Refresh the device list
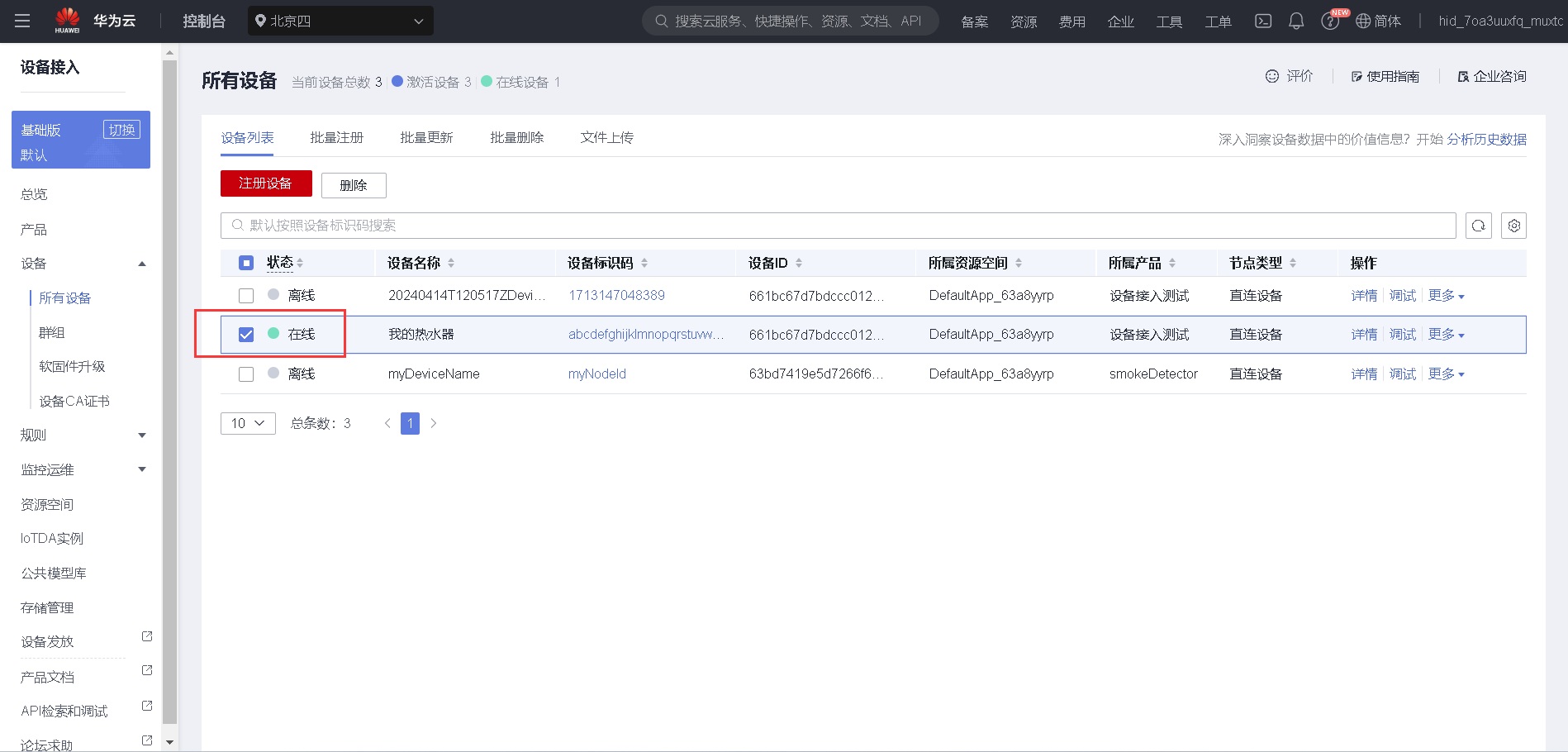 (x=1479, y=226)
